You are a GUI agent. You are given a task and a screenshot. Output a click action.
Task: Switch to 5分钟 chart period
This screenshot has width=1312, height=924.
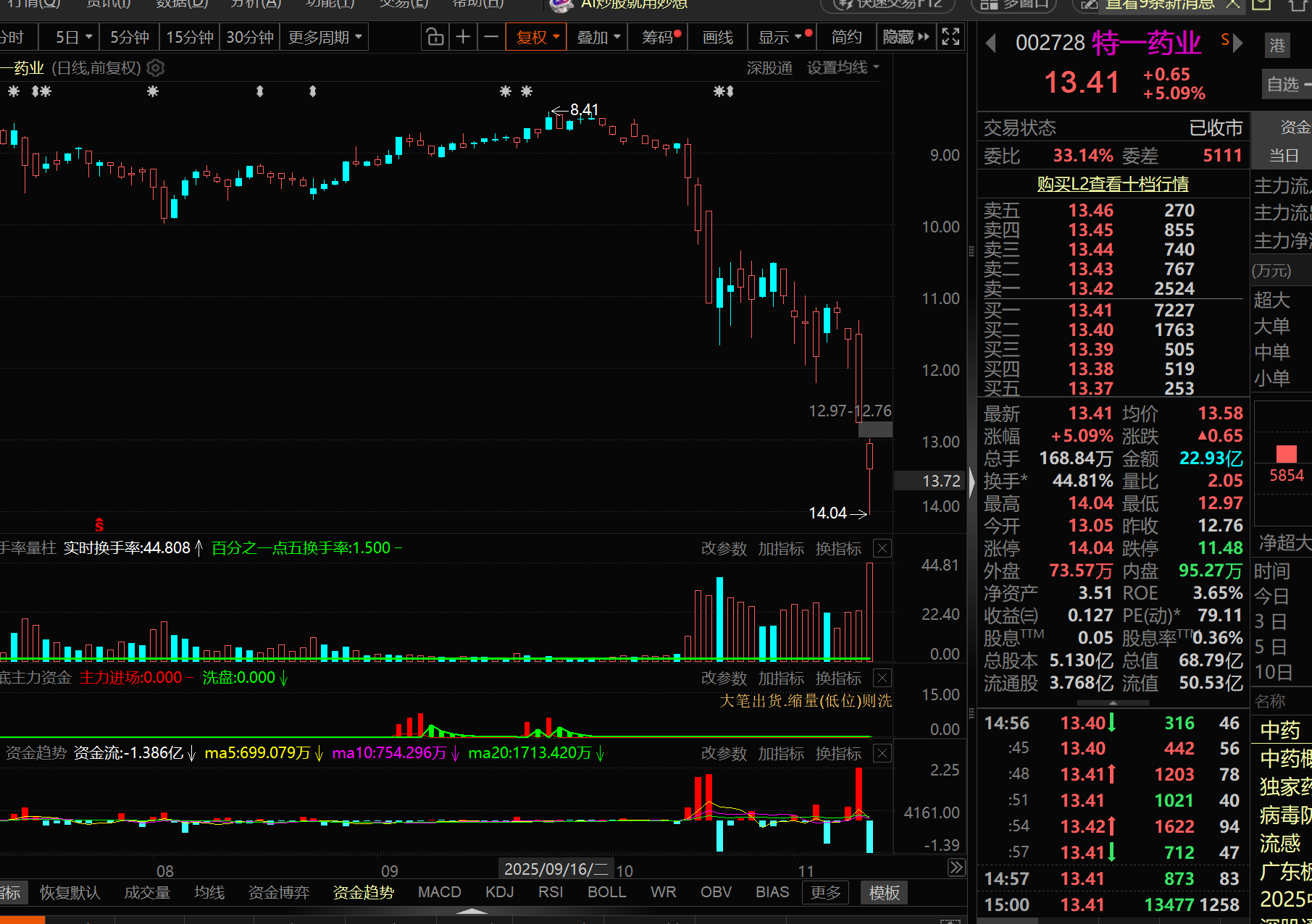(129, 37)
